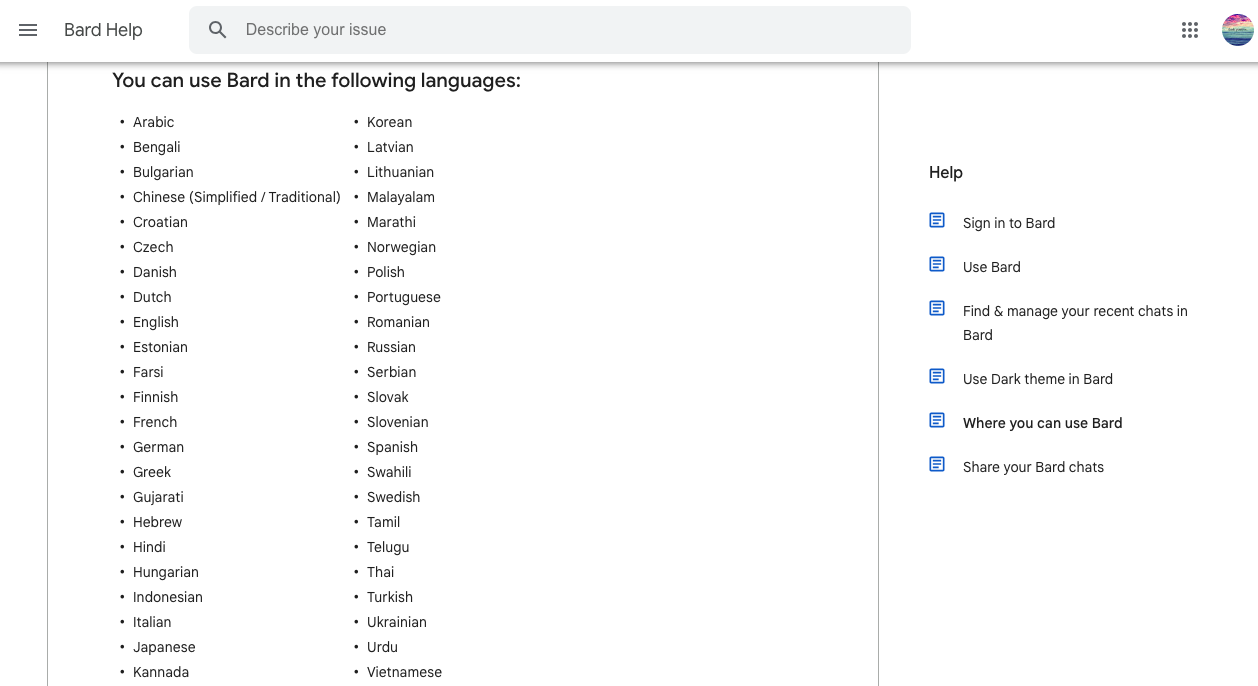Image resolution: width=1258 pixels, height=686 pixels.
Task: Click article icon beside Sign in to Bard
Action: tap(937, 220)
